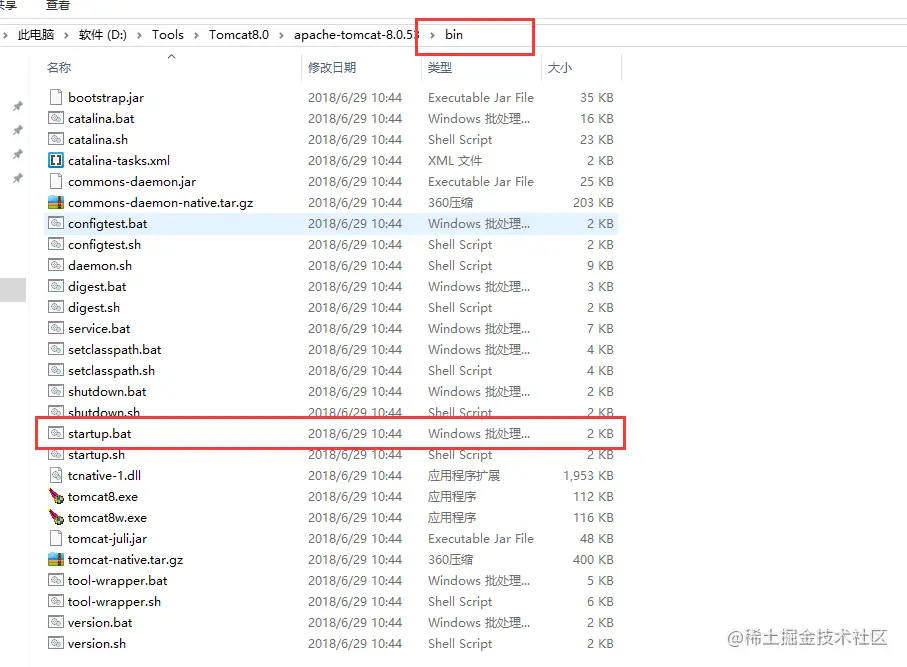Click the tomcat8w.exe application icon
Screen dimensions: 907x667
pos(56,517)
